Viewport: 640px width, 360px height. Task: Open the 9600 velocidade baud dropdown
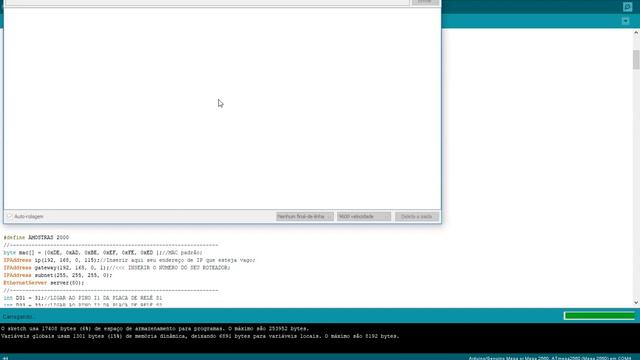(x=364, y=216)
